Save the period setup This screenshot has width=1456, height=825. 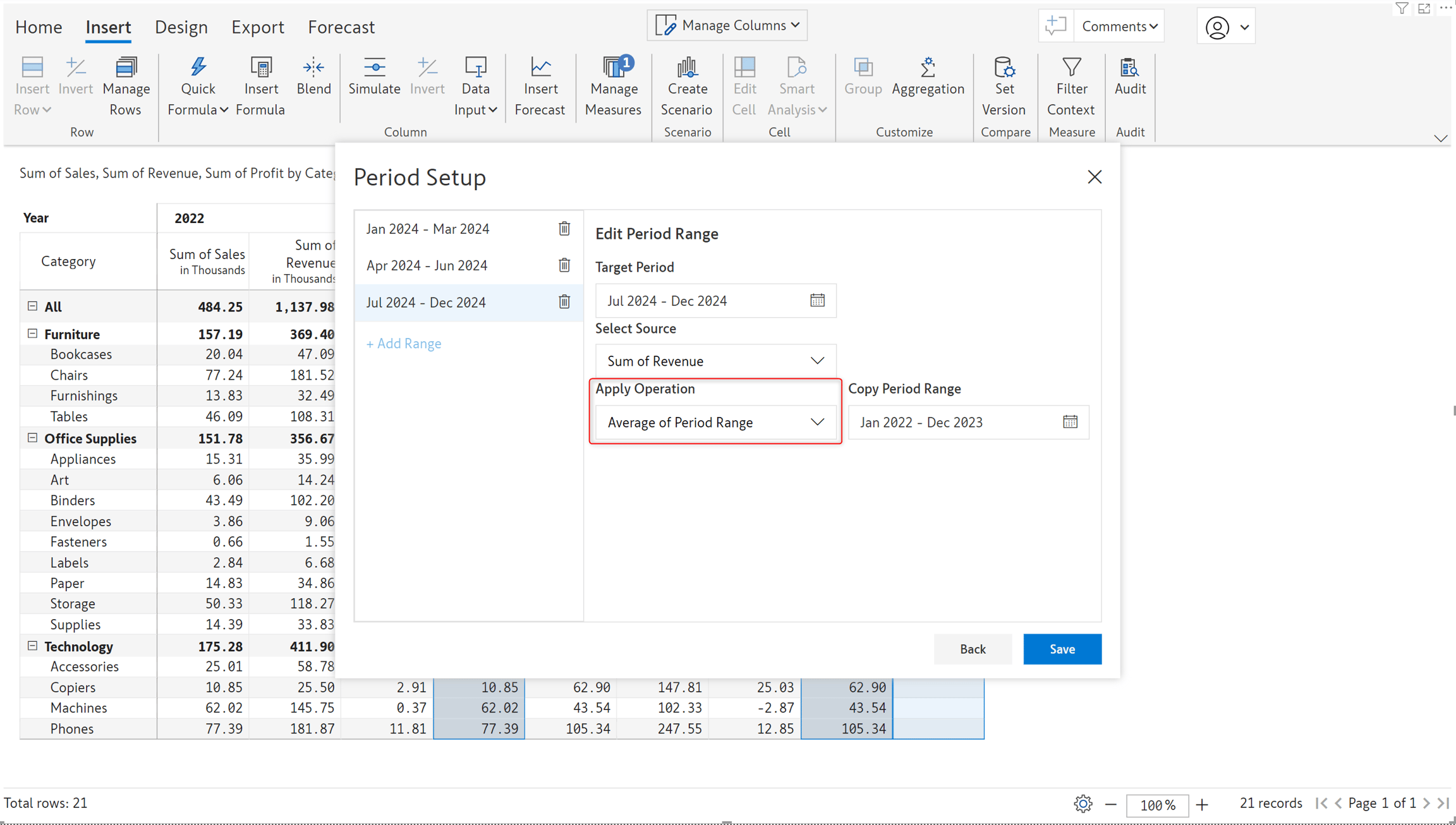coord(1062,649)
